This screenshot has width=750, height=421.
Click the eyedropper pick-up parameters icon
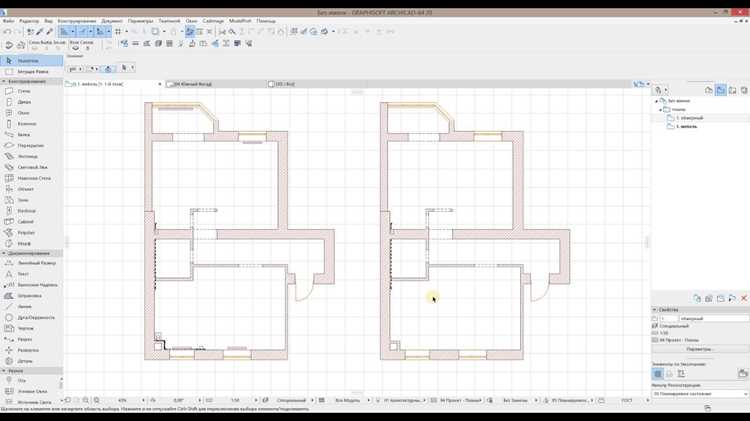(x=40, y=32)
